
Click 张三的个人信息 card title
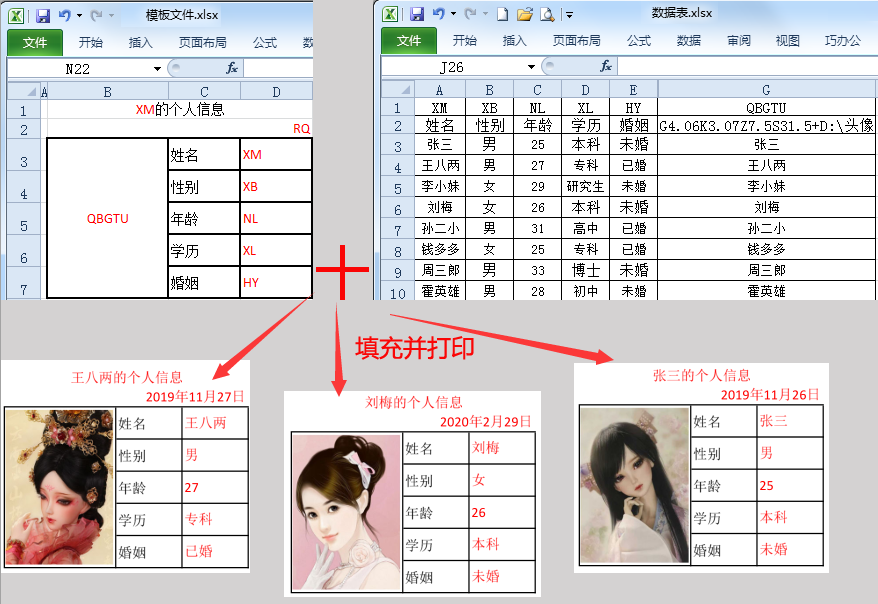702,375
